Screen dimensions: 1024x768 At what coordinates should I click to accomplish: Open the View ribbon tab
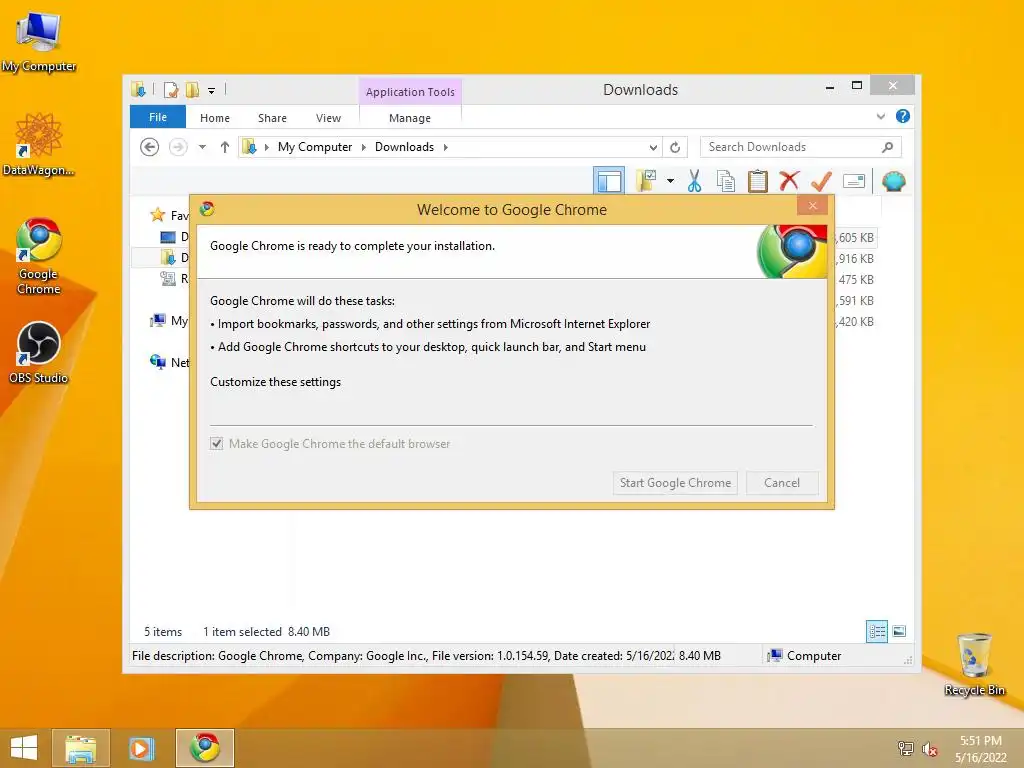(328, 118)
